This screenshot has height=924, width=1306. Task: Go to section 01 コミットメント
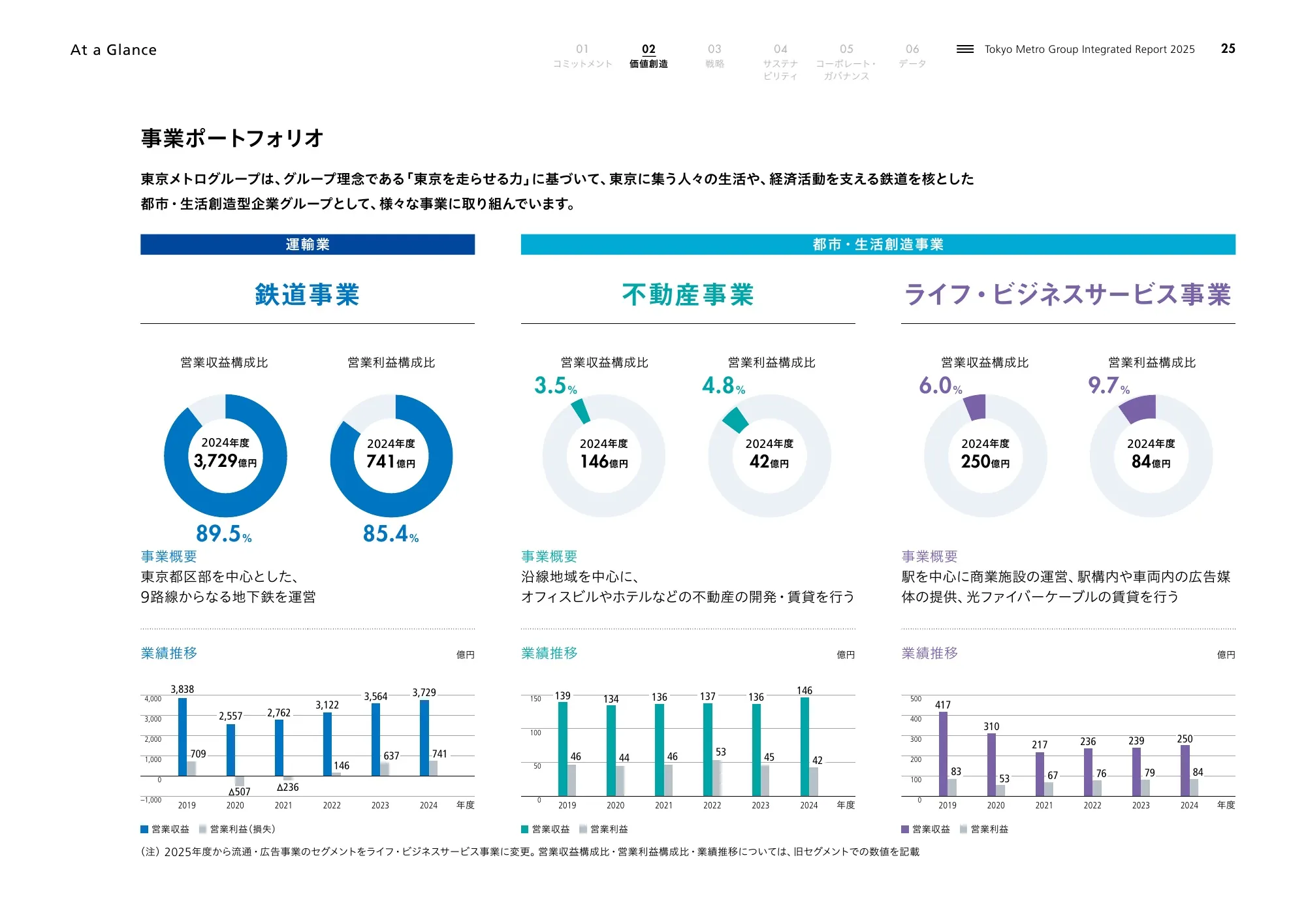(582, 56)
